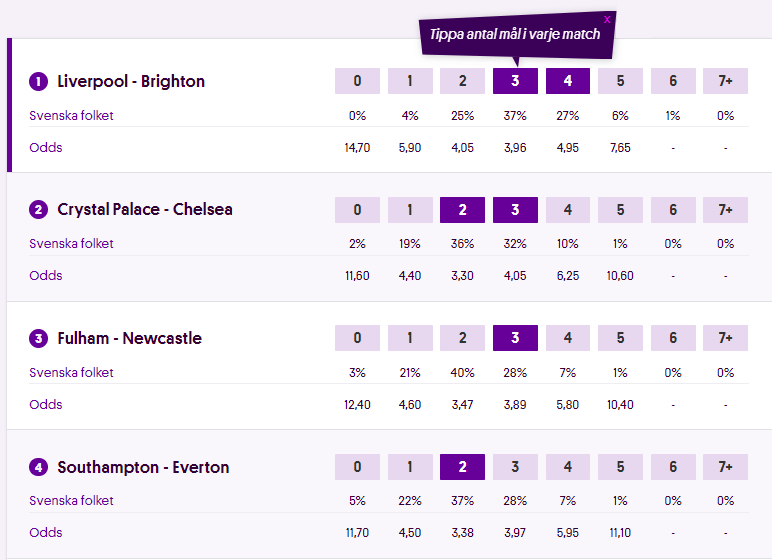This screenshot has height=560, width=772.
Task: Open Southampton - Everton match title
Action: (143, 467)
